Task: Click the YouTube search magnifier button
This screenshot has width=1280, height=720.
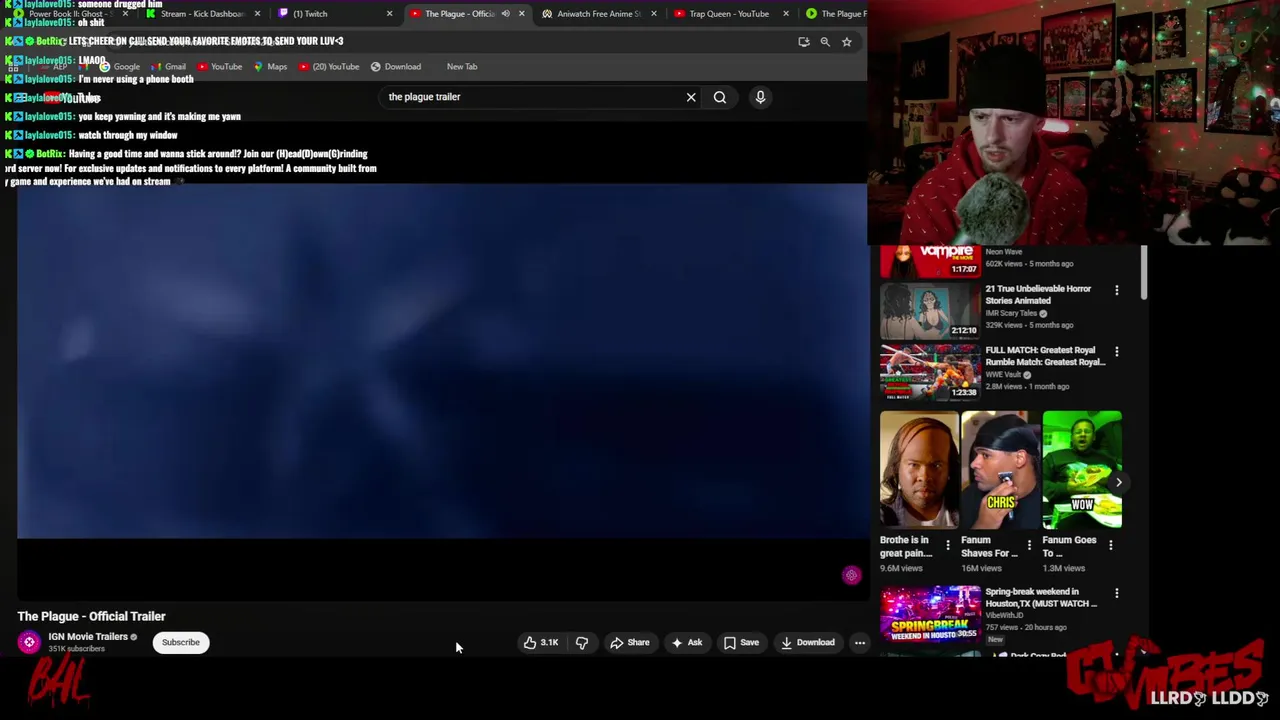Action: pyautogui.click(x=720, y=97)
